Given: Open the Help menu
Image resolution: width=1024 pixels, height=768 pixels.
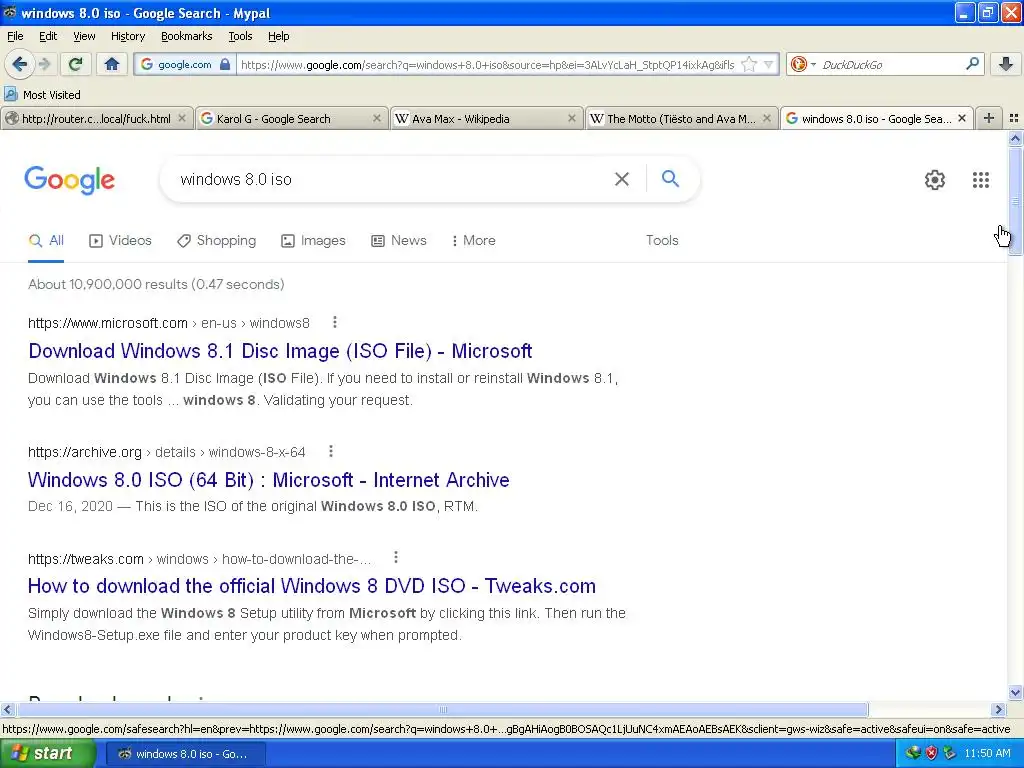Looking at the screenshot, I should [278, 36].
